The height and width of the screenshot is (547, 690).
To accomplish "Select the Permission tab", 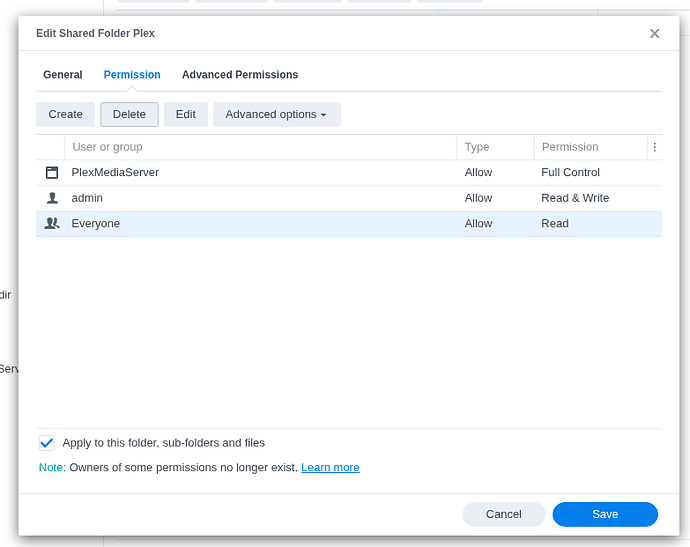I will point(132,74).
